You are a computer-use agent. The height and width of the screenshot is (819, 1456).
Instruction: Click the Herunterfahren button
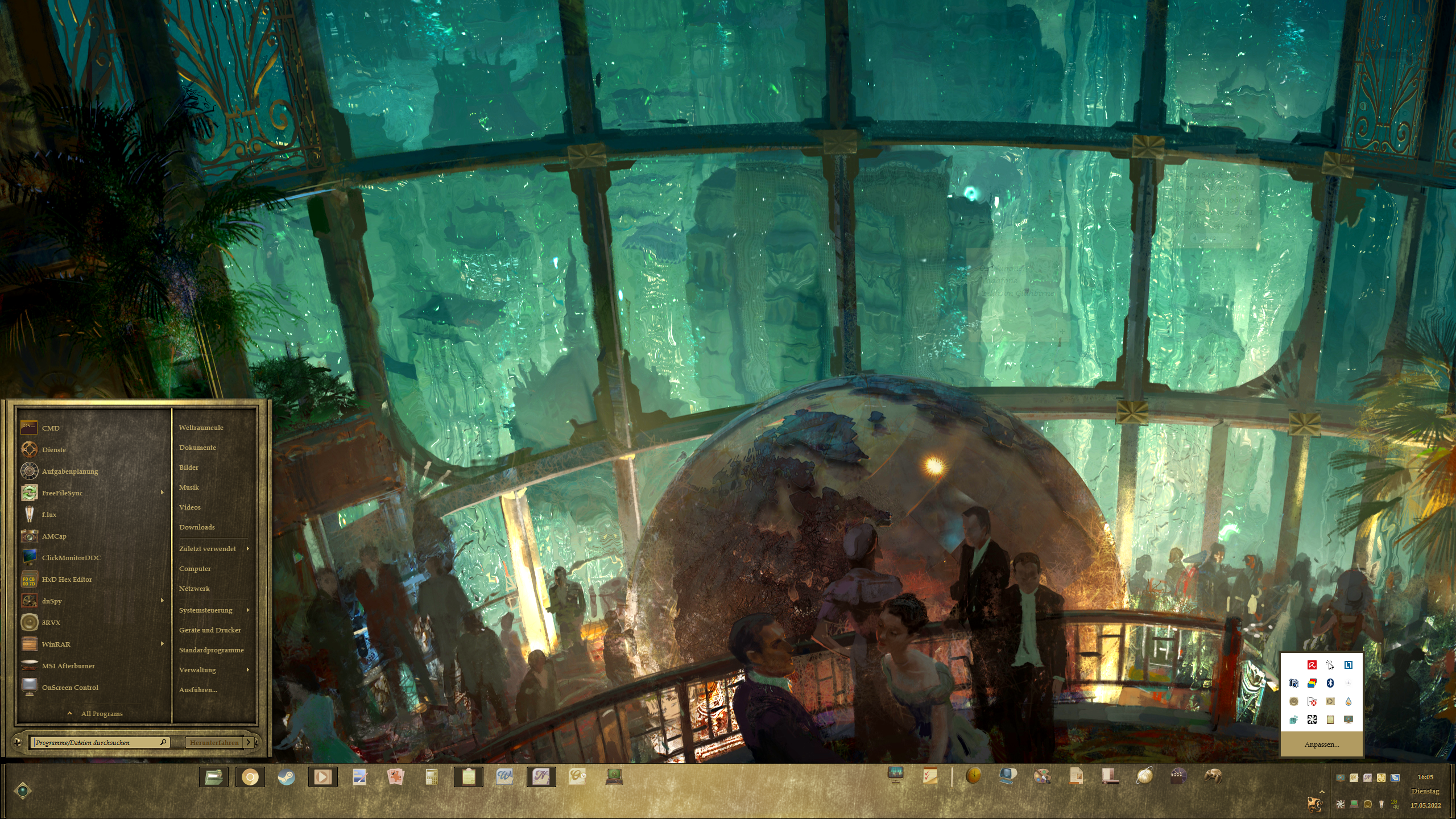[x=214, y=742]
